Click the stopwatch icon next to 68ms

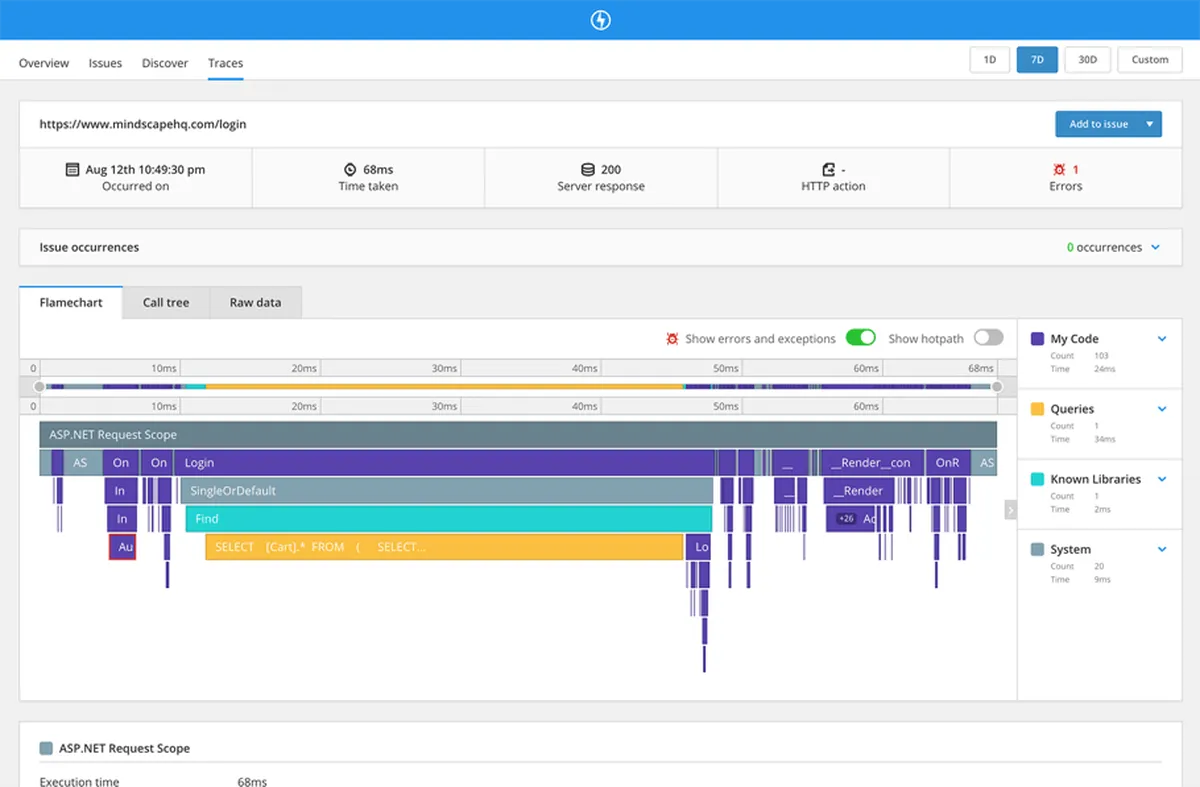click(350, 170)
